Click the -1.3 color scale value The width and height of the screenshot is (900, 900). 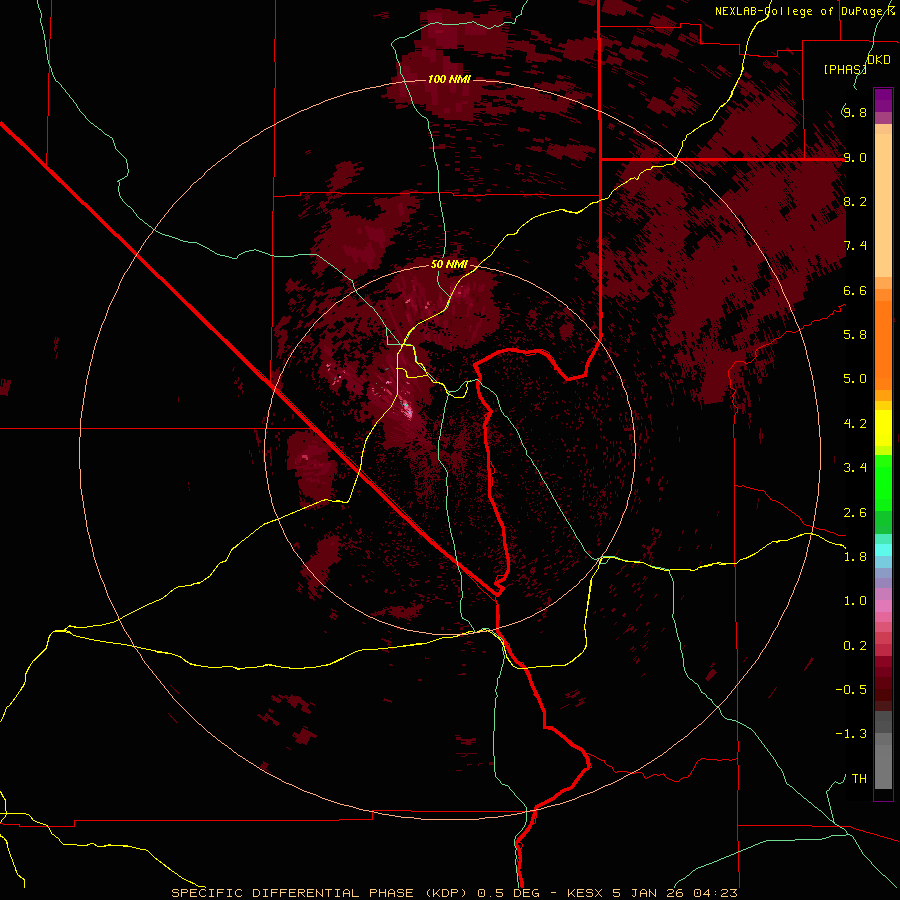851,734
